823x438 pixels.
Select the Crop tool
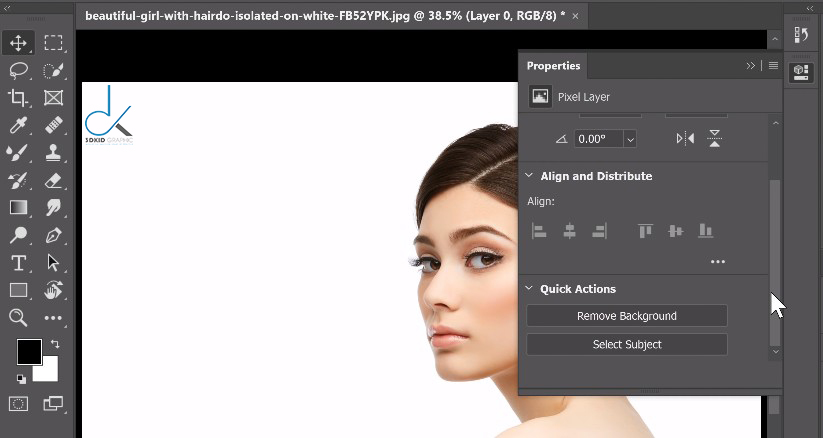pos(18,98)
